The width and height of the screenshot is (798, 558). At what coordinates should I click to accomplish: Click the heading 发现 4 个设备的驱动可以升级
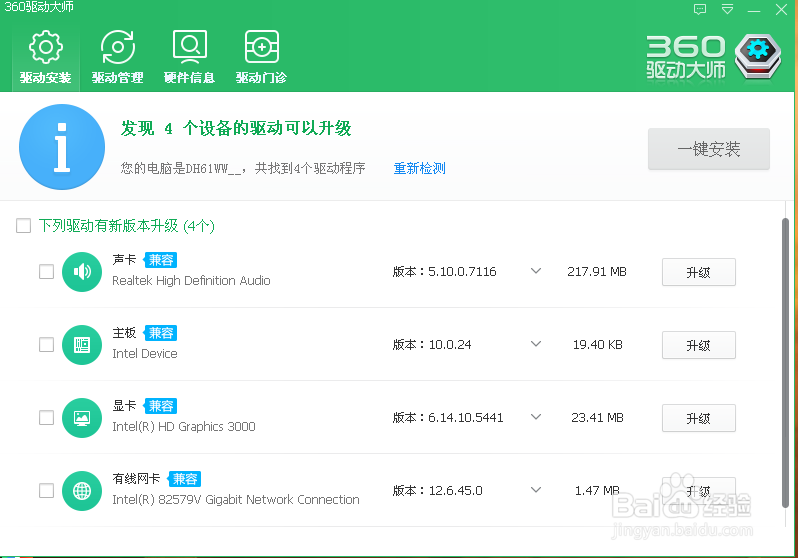(x=236, y=128)
